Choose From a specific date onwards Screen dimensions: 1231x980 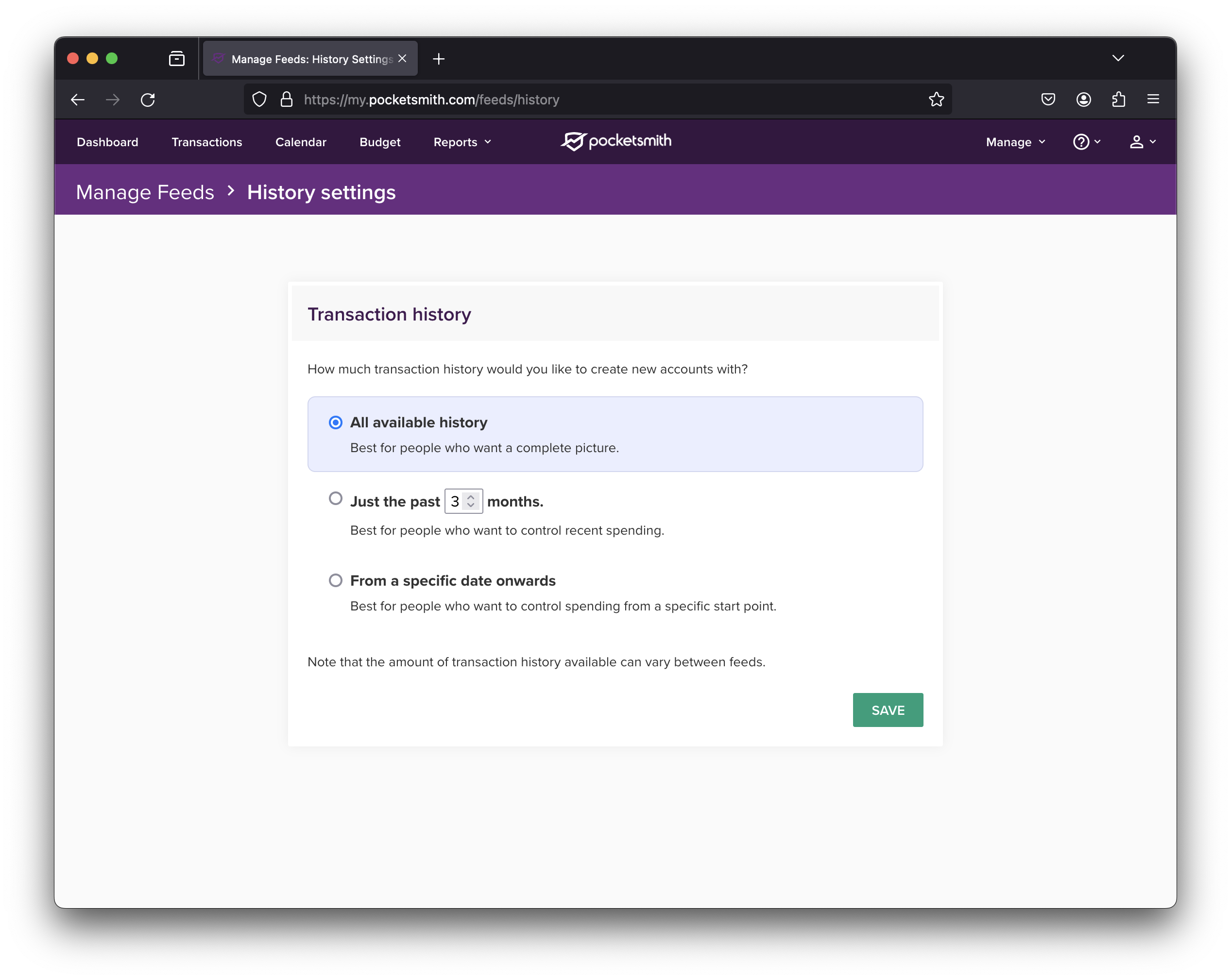pyautogui.click(x=336, y=580)
